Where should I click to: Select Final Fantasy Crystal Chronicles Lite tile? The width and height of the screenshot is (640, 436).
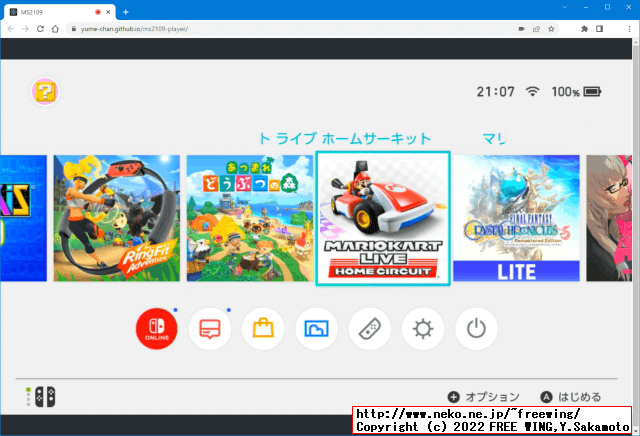click(516, 218)
